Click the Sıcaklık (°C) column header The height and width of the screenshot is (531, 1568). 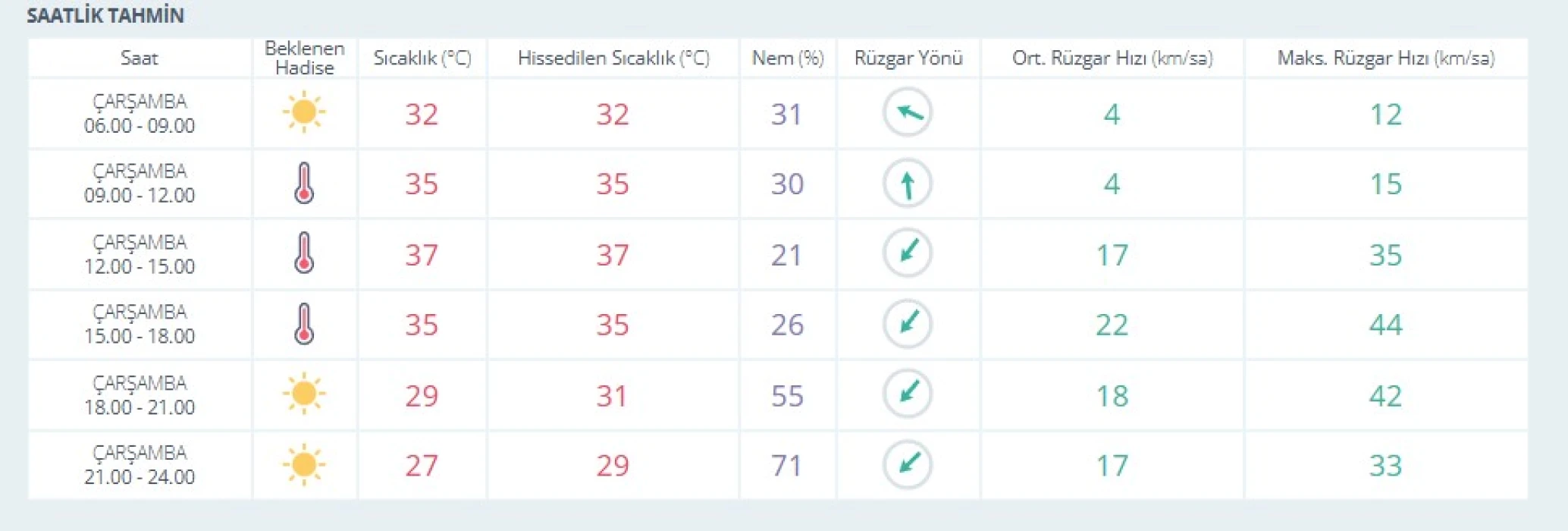coord(422,58)
